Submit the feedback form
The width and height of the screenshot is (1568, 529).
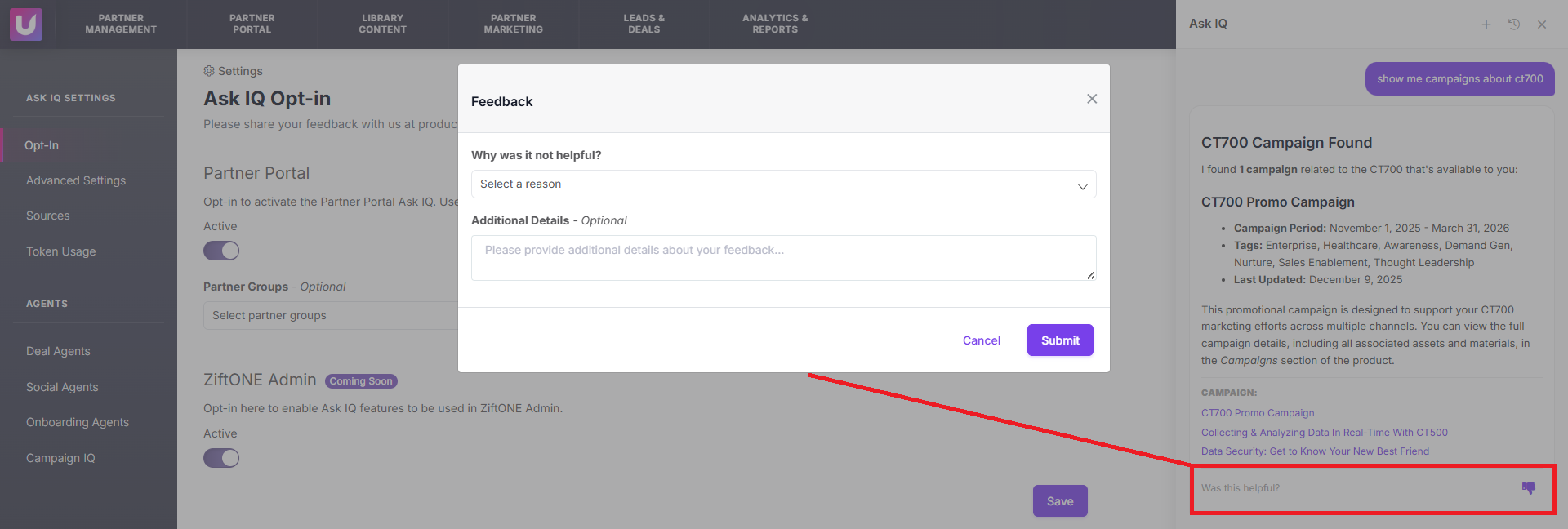point(1060,340)
